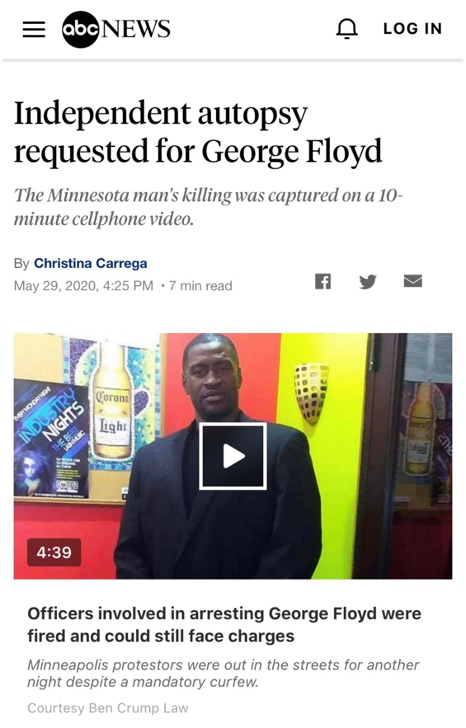
Task: Open author Christina Carrega's page
Action: (x=91, y=263)
